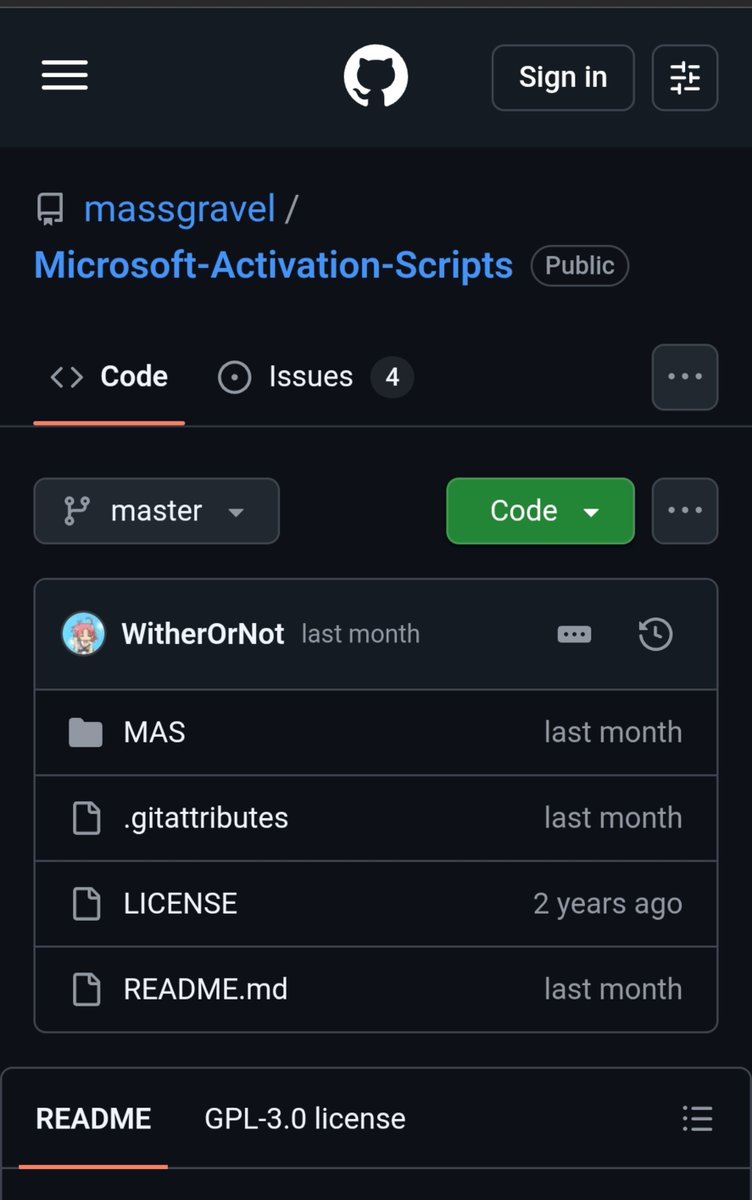Click file icon beside .gitattributes

pos(87,818)
